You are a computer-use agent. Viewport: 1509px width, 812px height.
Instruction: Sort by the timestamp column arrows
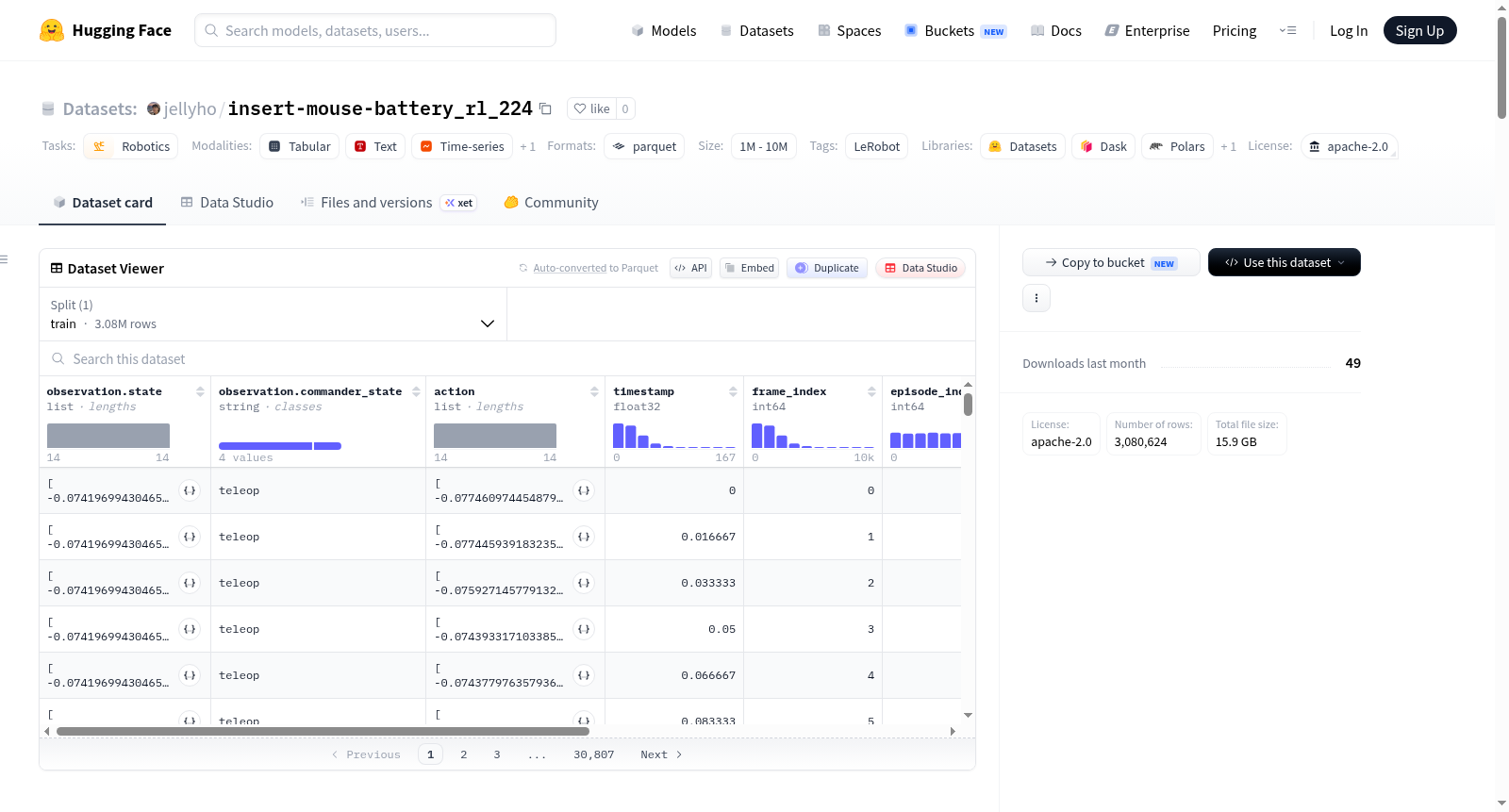[x=733, y=391]
